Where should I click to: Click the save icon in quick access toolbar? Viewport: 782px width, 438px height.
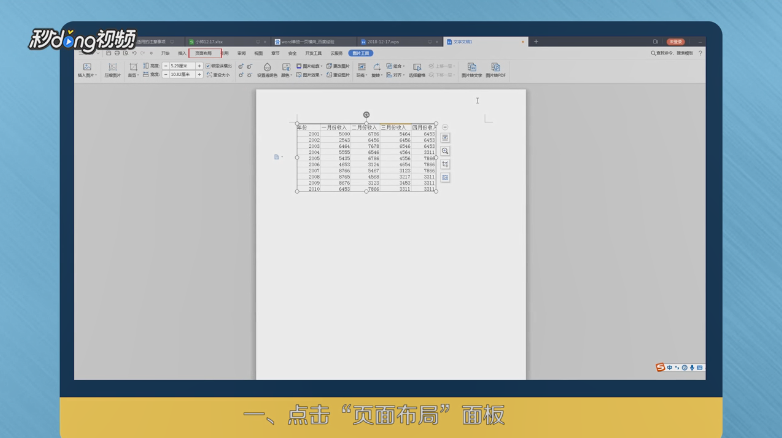click(108, 53)
